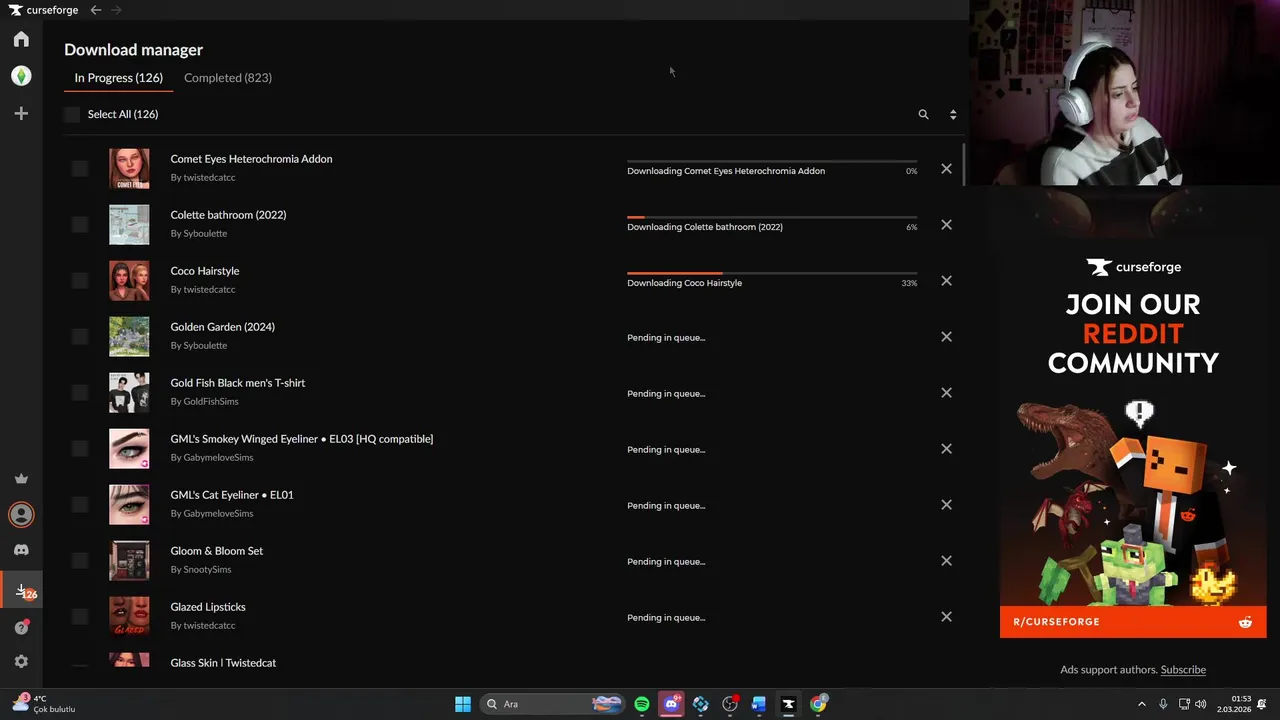Click the author name SnootySims

tap(207, 570)
